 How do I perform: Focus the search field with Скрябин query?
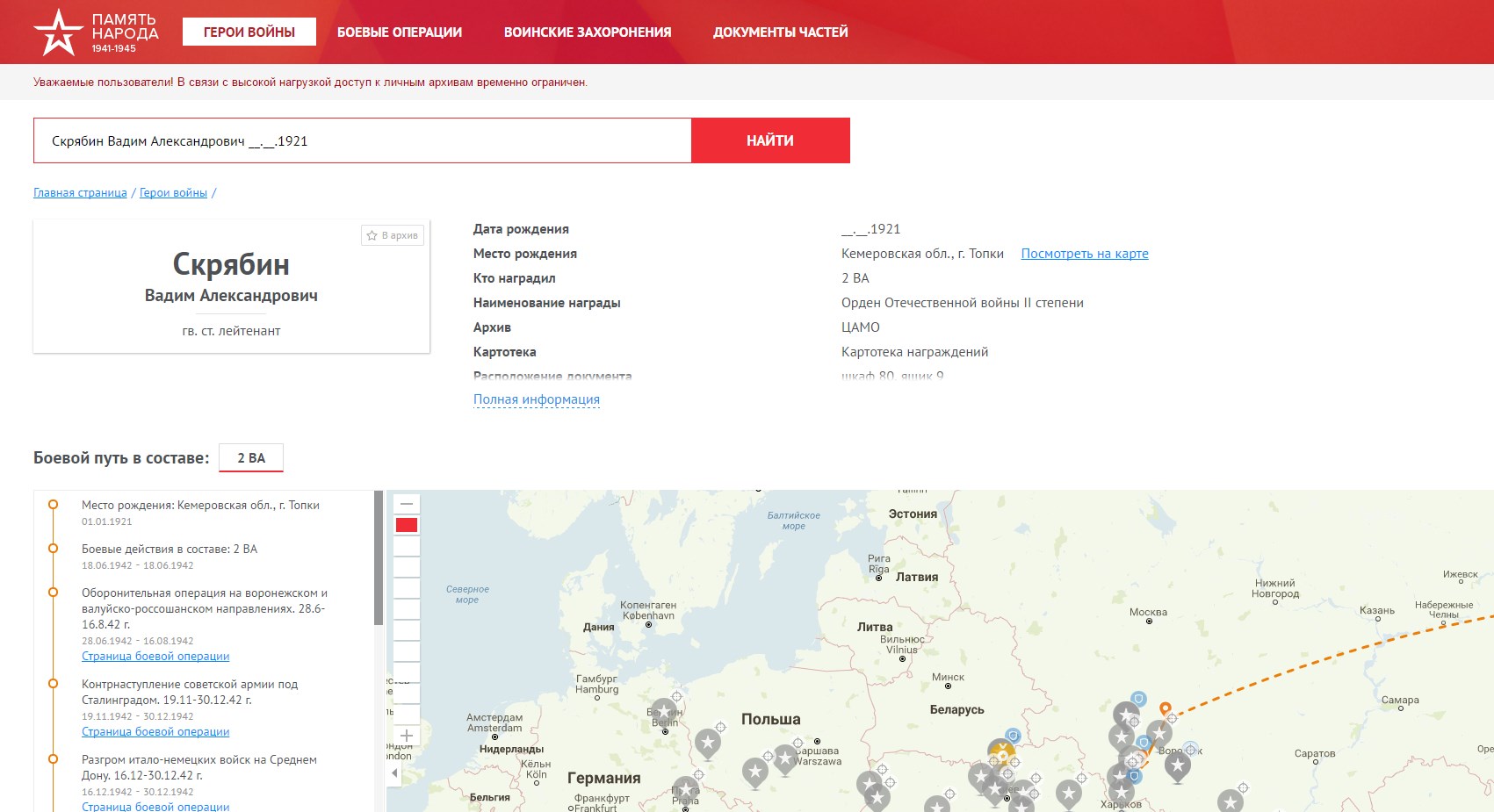362,140
